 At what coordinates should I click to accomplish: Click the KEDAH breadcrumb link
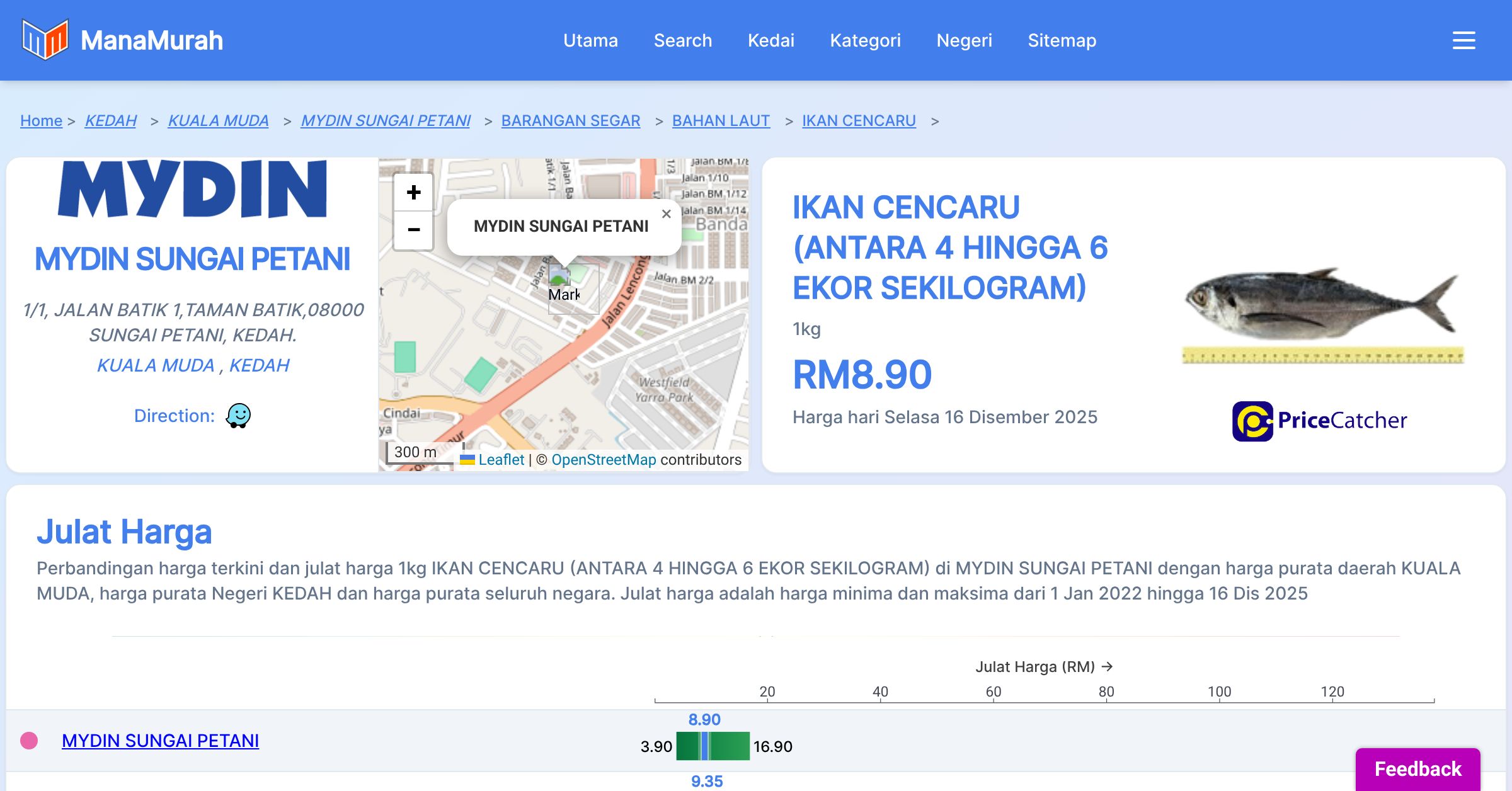click(110, 120)
